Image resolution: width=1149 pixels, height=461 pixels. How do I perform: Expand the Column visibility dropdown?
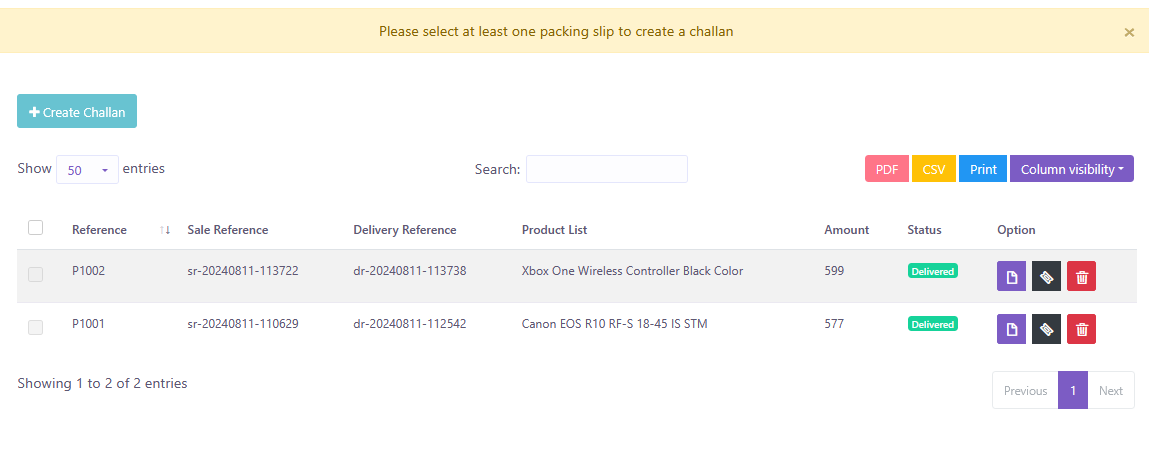coord(1071,169)
